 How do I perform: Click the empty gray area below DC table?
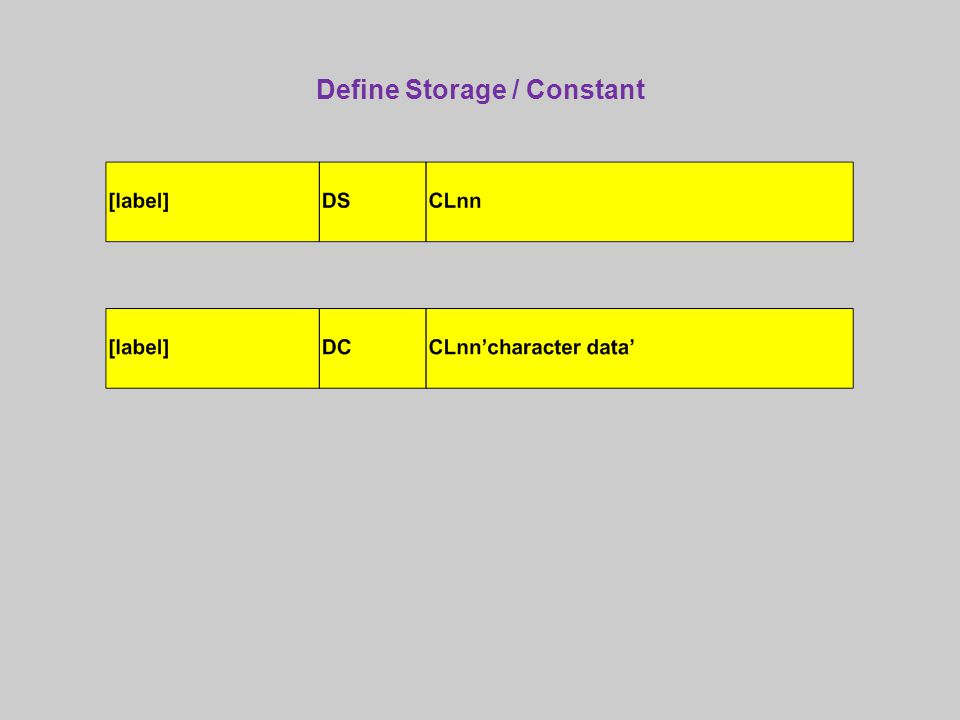[480, 551]
